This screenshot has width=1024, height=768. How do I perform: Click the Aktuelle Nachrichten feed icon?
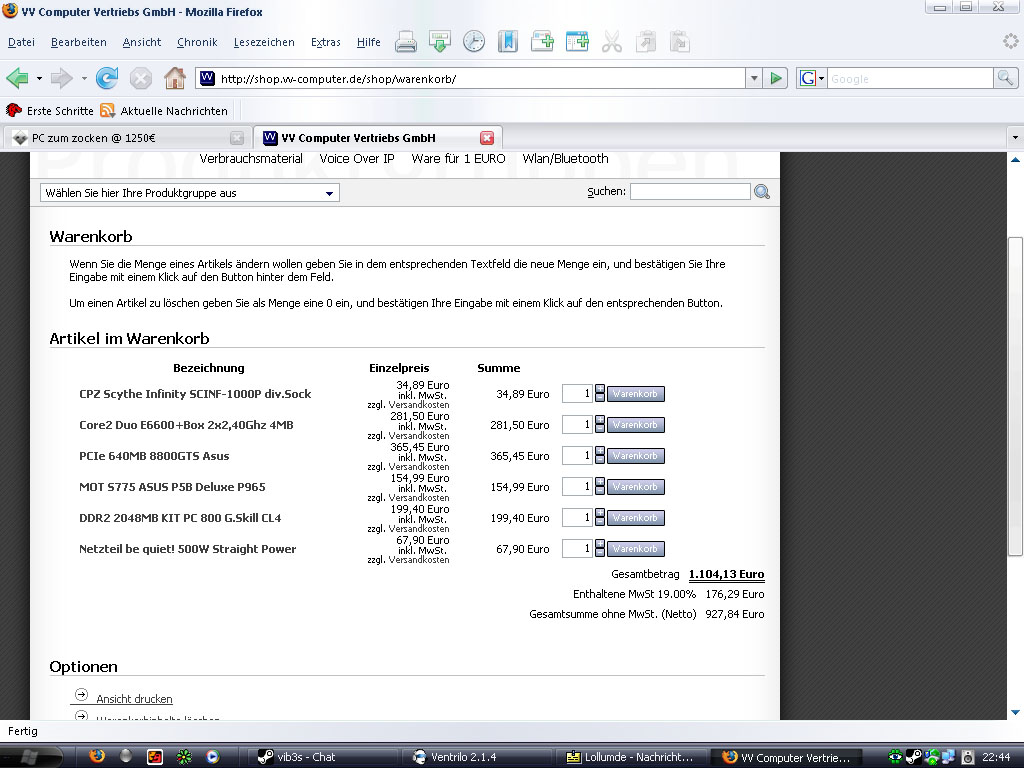tap(108, 110)
